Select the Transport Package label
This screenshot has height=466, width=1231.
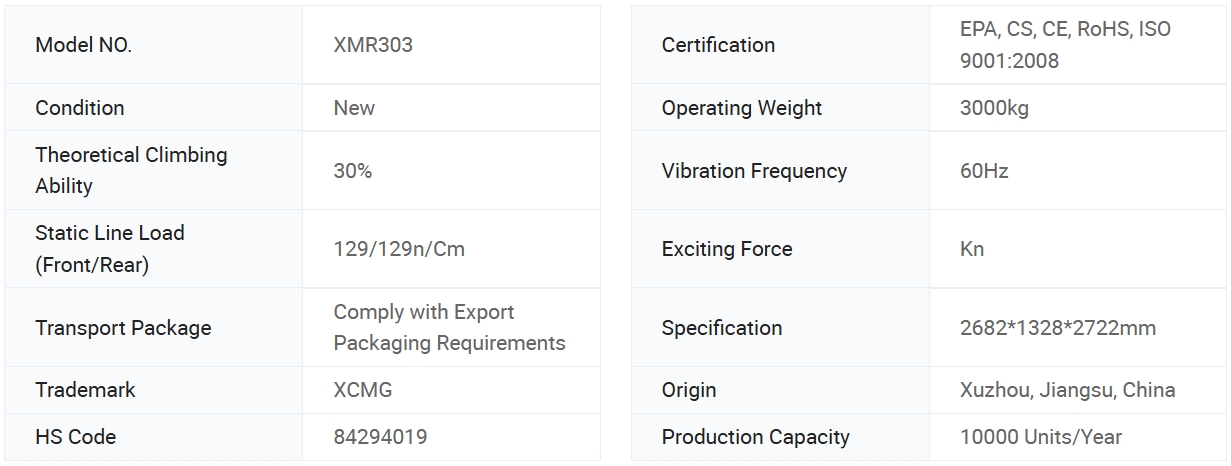pos(123,328)
